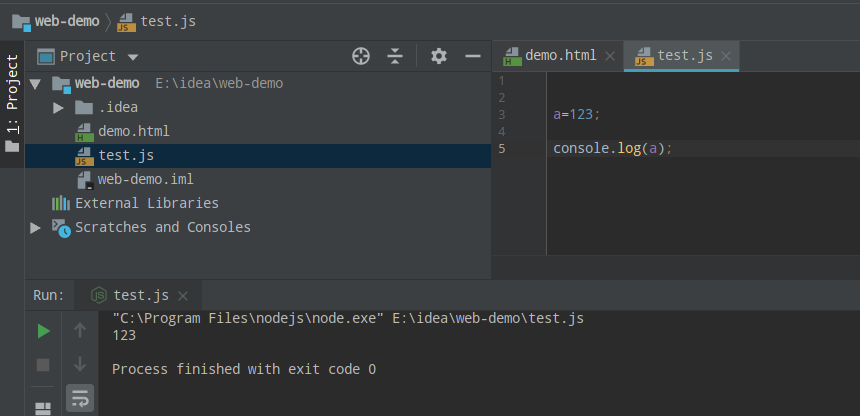The height and width of the screenshot is (416, 860).
Task: Close the test.js editor tab
Action: (x=726, y=56)
